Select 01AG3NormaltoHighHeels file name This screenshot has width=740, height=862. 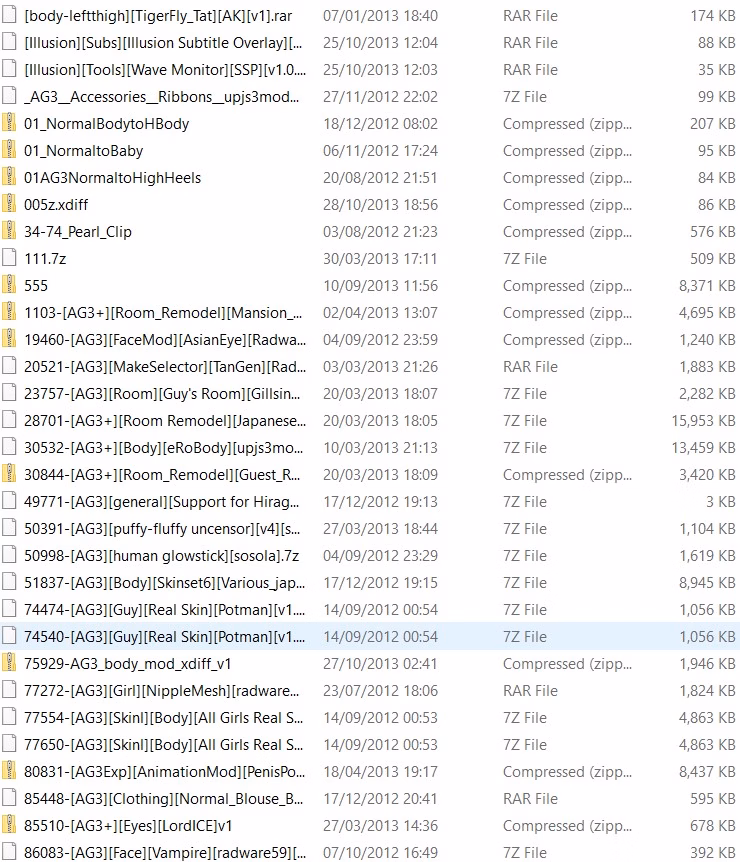pyautogui.click(x=113, y=178)
